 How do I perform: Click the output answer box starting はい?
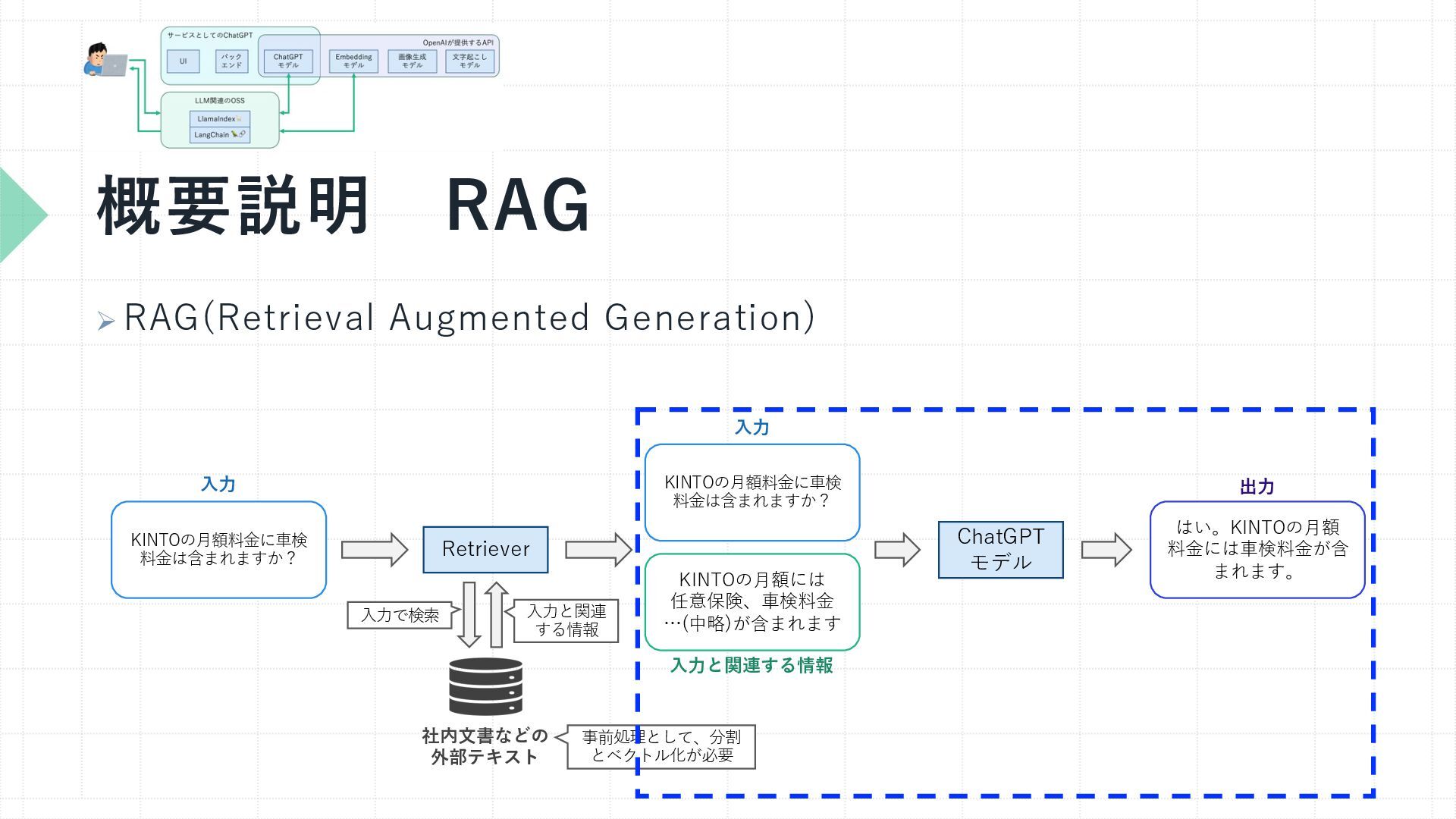(1257, 550)
